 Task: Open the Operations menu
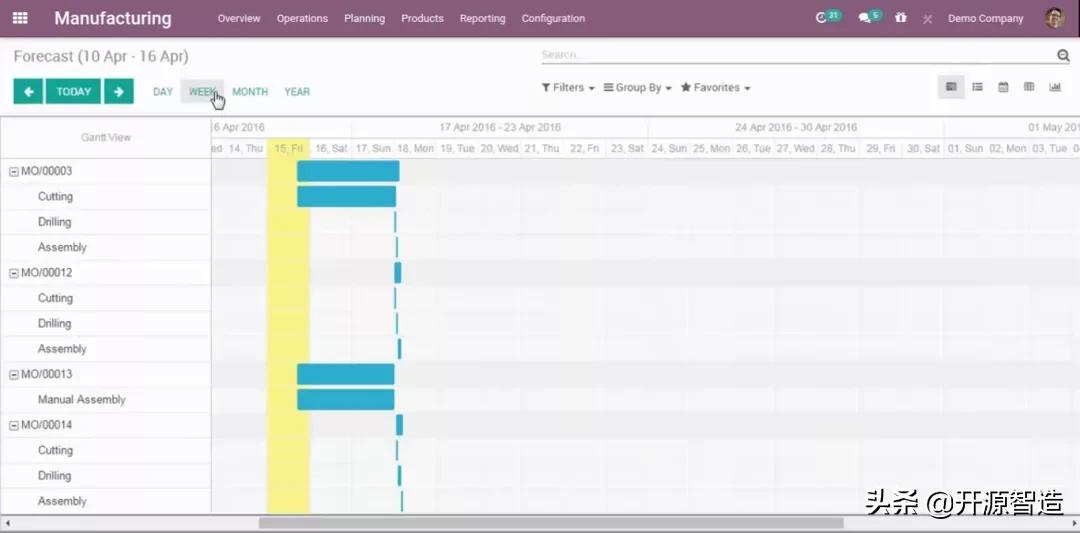tap(302, 19)
